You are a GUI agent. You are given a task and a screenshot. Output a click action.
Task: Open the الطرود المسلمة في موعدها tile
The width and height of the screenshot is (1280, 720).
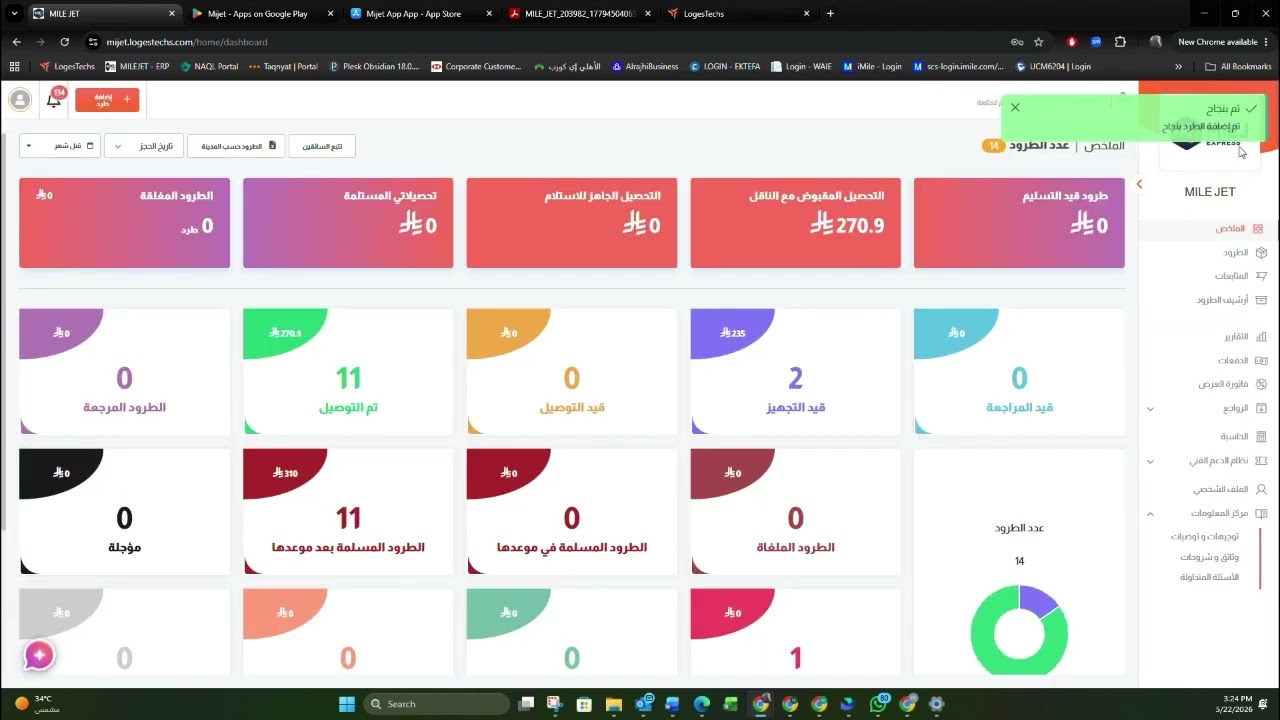(x=572, y=512)
